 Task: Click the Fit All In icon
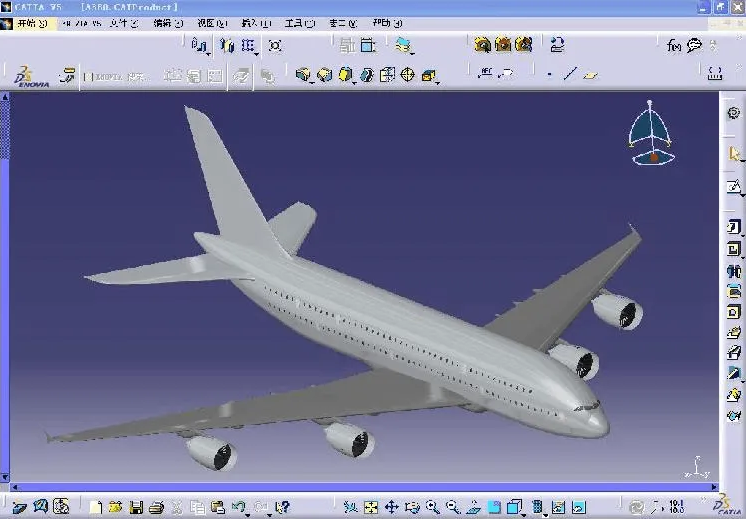371,507
